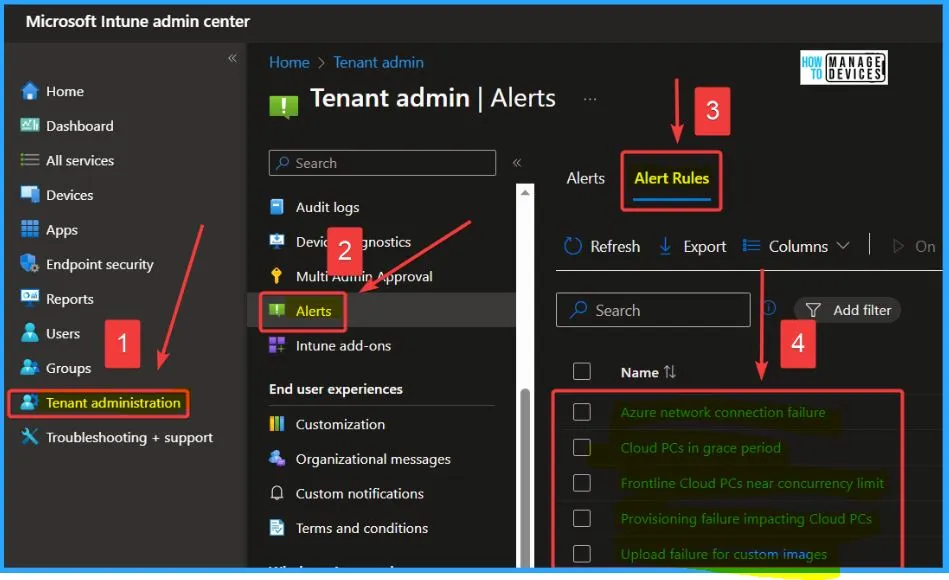The width and height of the screenshot is (949, 580).
Task: Click the menu pane vertical scrollbar thumb
Action: tap(525, 478)
